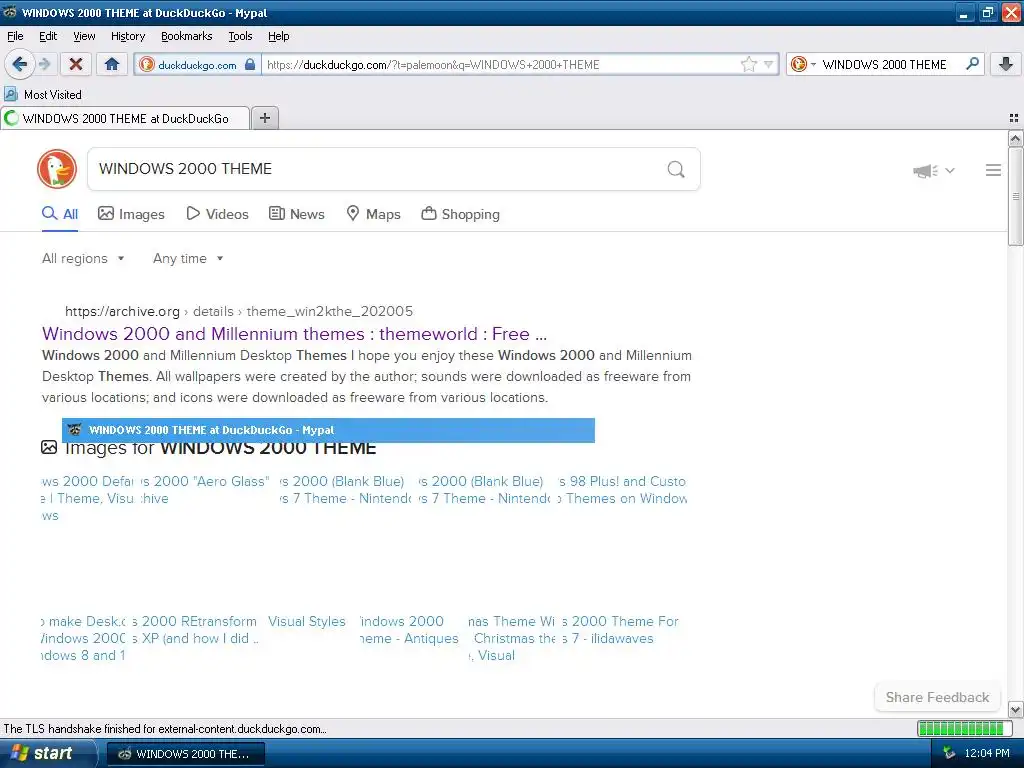Click the DuckDuckGo duck logo
The image size is (1024, 768).
[57, 169]
